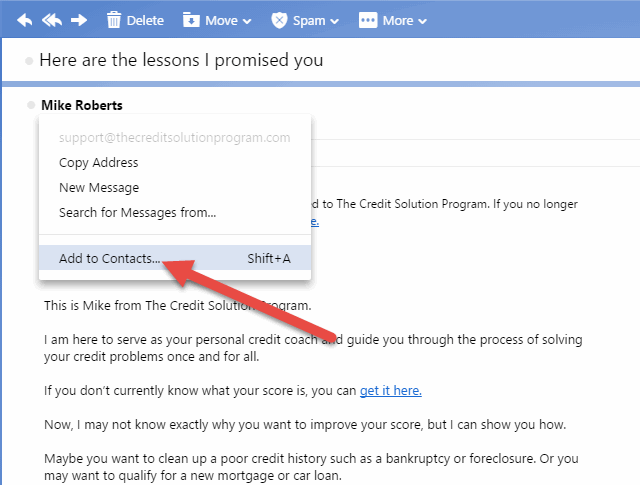Open the 'get it here.' link
This screenshot has height=485, width=640.
coord(391,391)
